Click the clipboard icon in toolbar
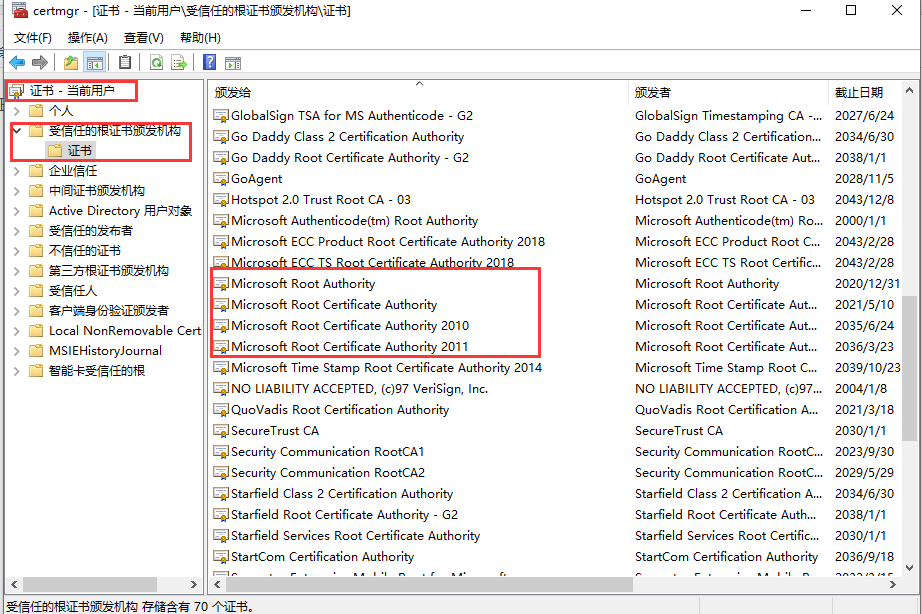This screenshot has width=922, height=614. pos(125,62)
